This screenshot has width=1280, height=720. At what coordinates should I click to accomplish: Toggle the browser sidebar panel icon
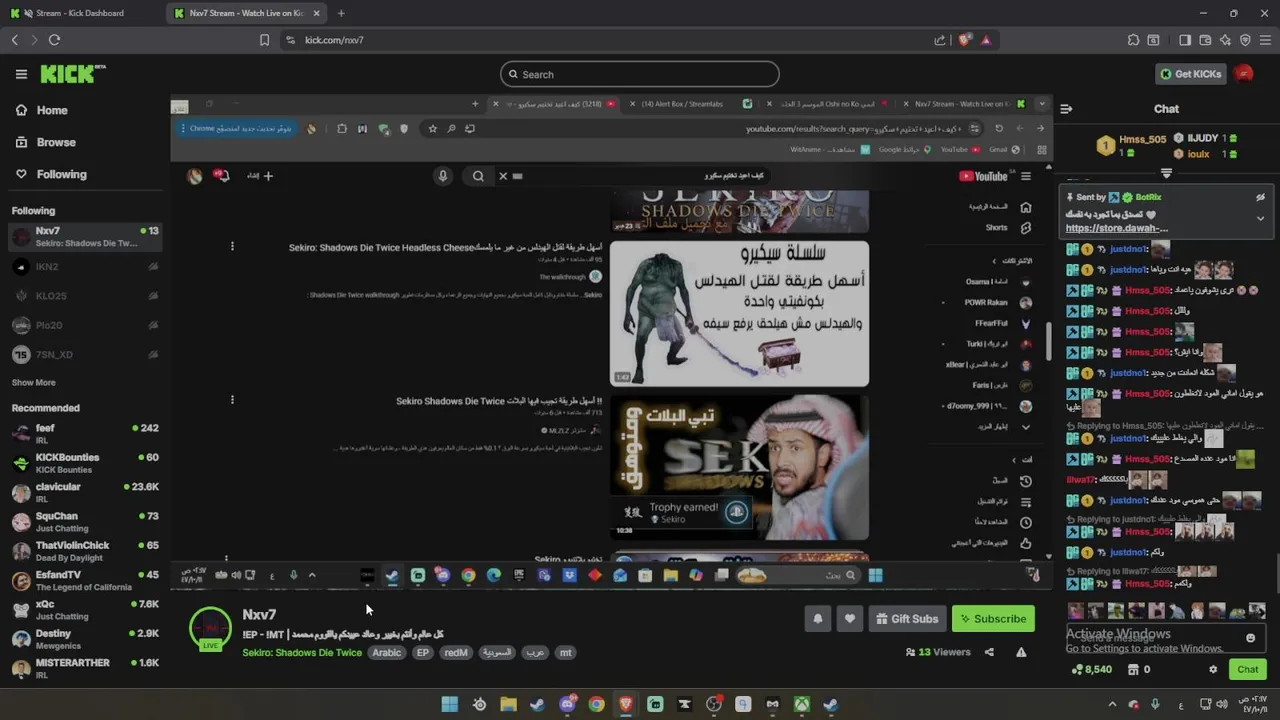tap(1185, 40)
